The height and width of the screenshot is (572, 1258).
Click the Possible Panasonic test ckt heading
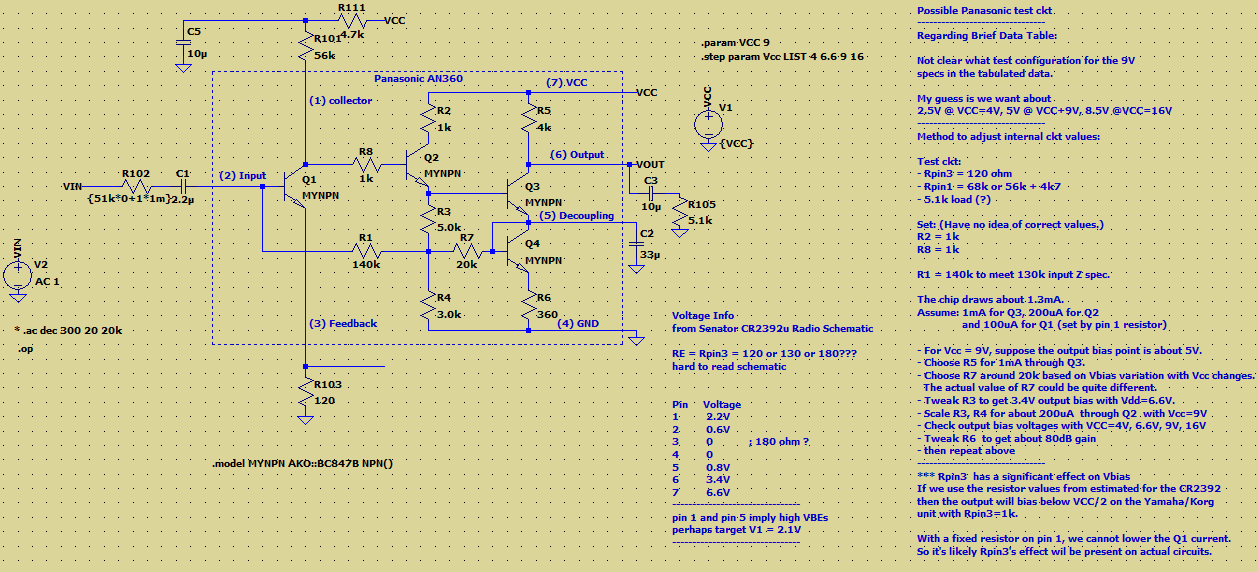pyautogui.click(x=985, y=10)
